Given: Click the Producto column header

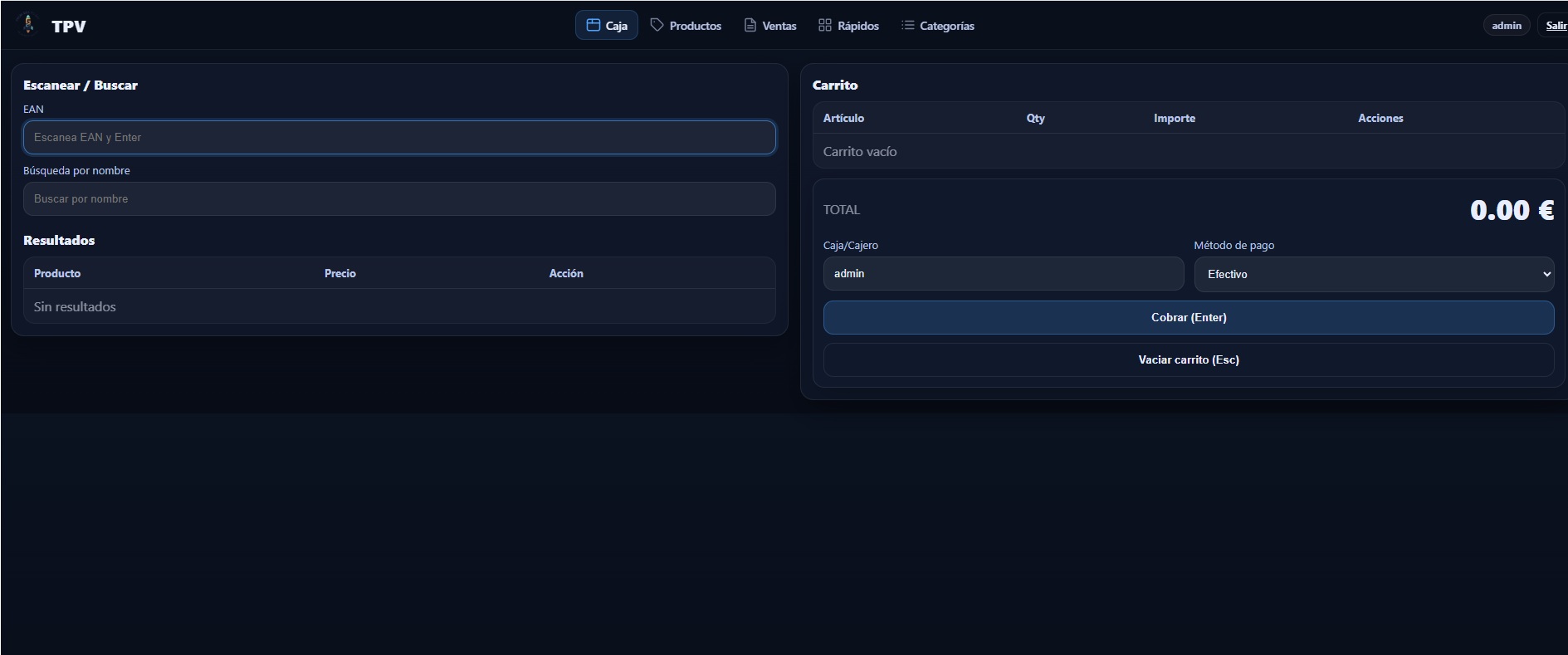Looking at the screenshot, I should click(57, 273).
